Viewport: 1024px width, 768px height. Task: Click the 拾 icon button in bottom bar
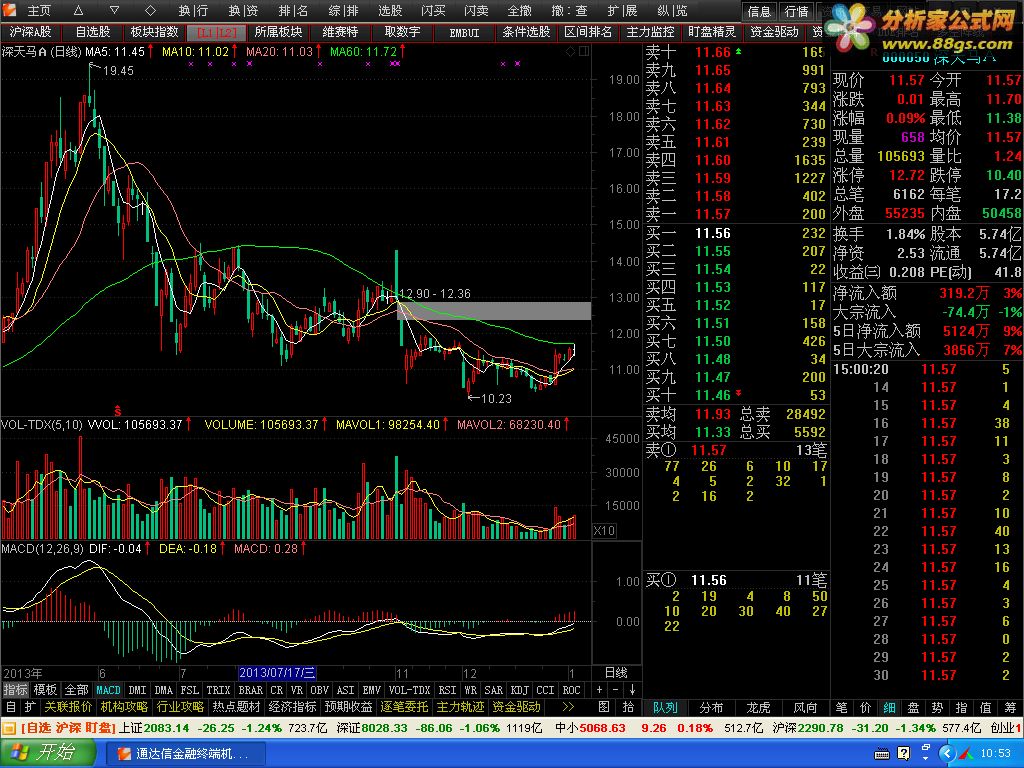(628, 707)
